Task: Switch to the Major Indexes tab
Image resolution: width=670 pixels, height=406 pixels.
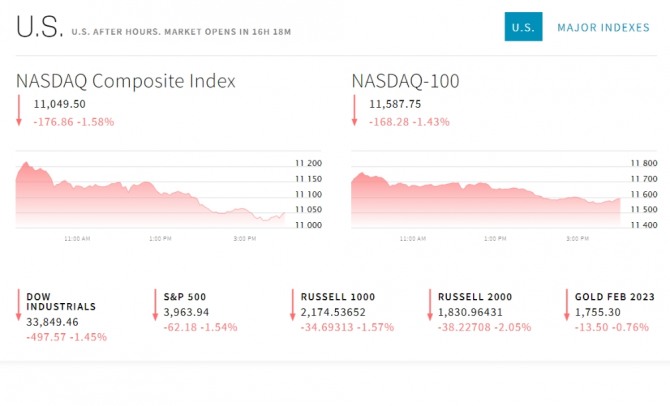Action: [603, 27]
